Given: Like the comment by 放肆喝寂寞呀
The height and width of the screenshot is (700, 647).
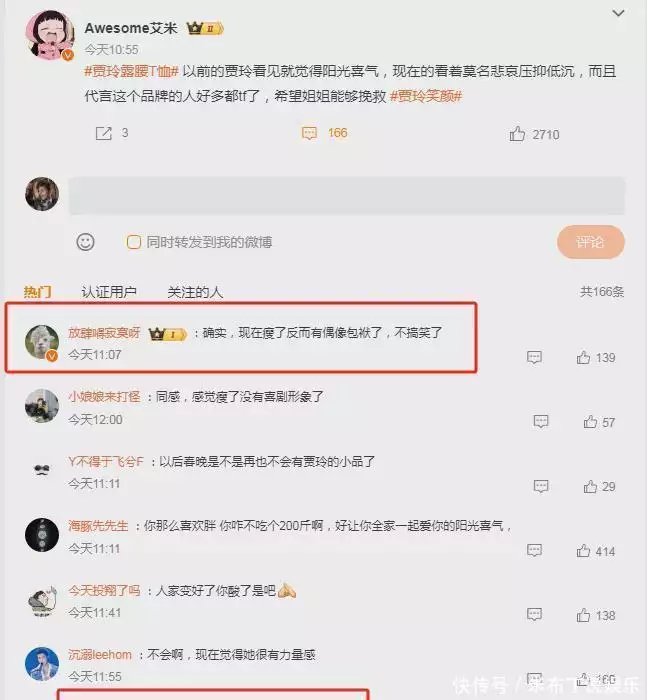Looking at the screenshot, I should click(583, 357).
